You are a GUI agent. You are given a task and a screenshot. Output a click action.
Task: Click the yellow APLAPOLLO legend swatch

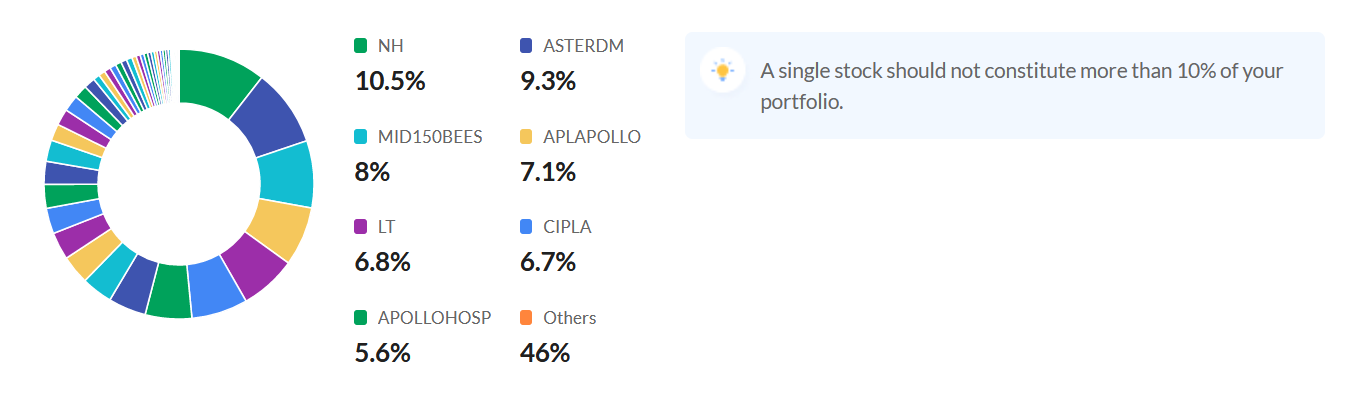(527, 137)
